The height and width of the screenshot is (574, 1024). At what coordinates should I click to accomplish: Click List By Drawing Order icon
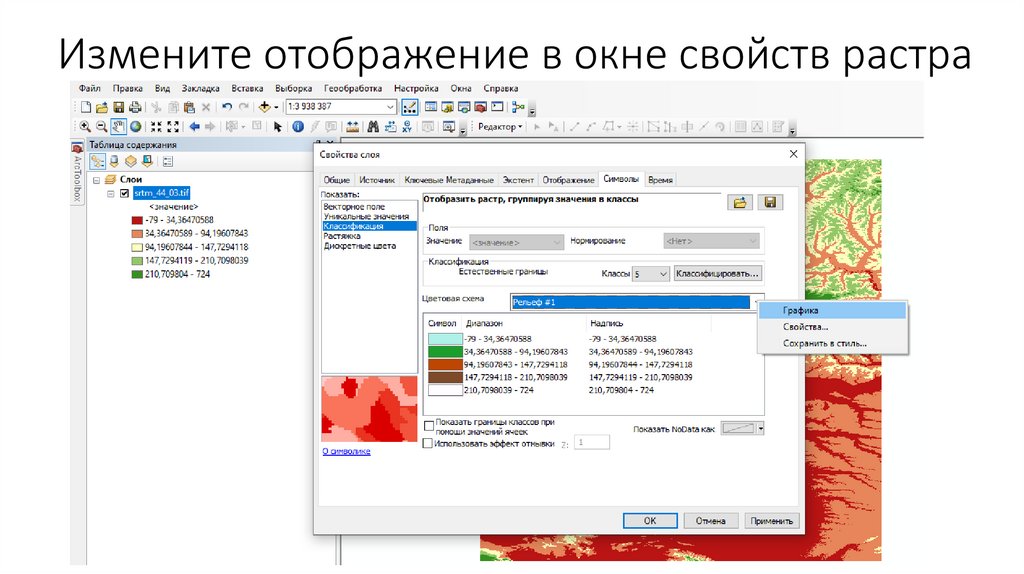click(x=97, y=161)
